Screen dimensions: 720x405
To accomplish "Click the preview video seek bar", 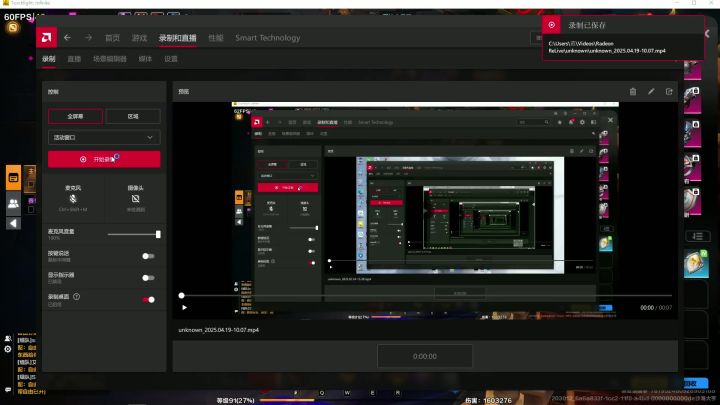I will (426, 295).
